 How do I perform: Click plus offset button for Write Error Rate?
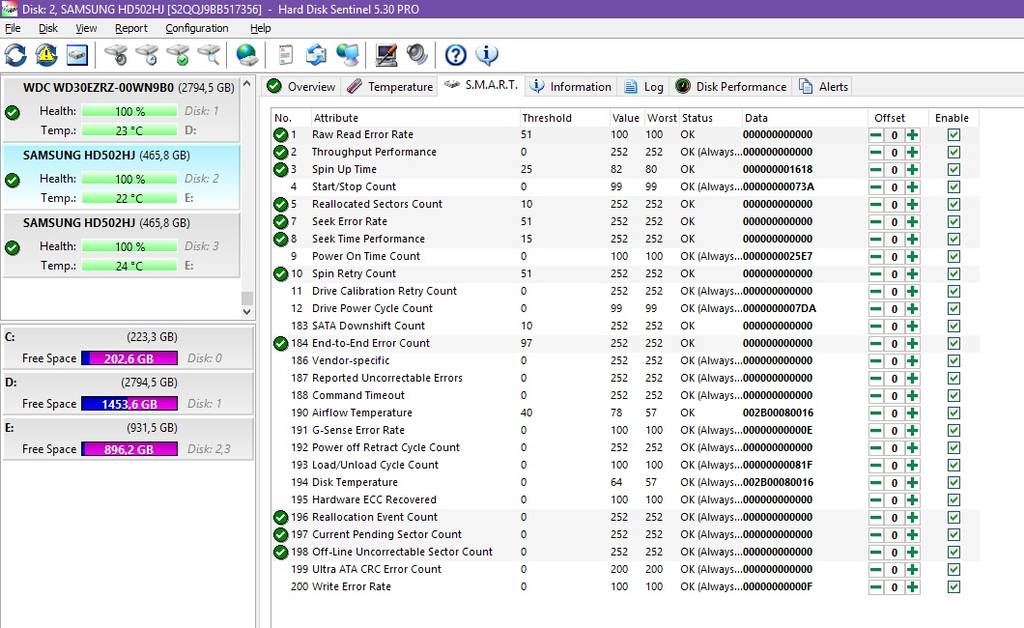pyautogui.click(x=912, y=587)
